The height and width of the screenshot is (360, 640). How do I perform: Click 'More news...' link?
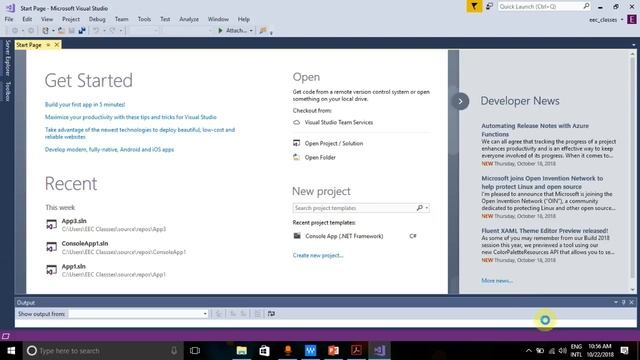[497, 280]
